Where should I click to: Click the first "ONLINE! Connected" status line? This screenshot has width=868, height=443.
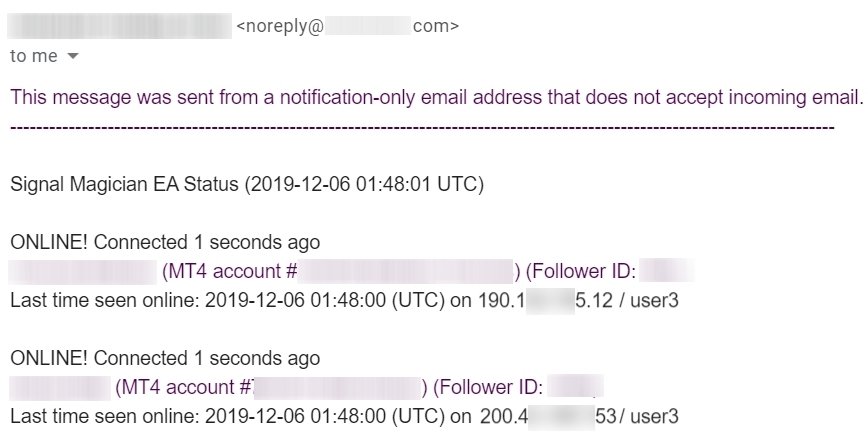pyautogui.click(x=164, y=242)
